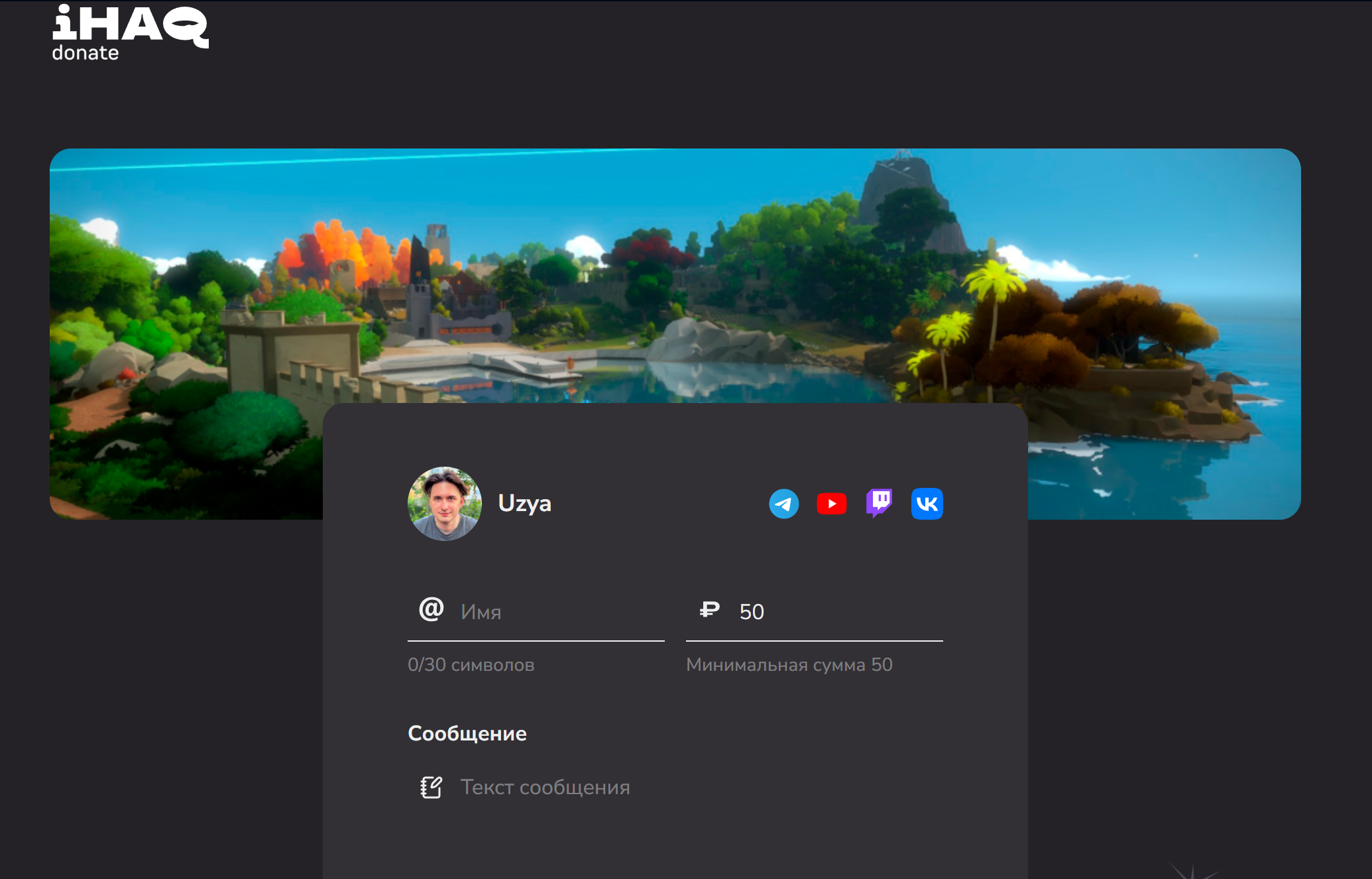Click the iHAQ logo
The image size is (1372, 879).
click(130, 25)
